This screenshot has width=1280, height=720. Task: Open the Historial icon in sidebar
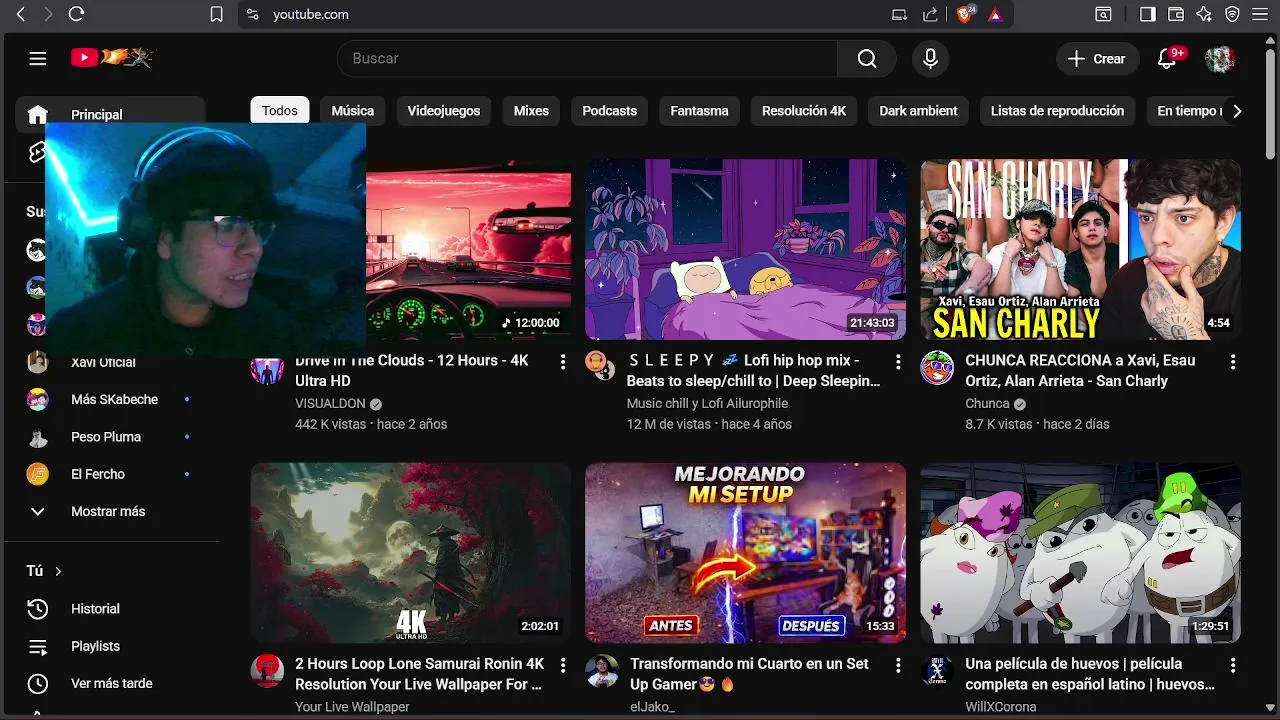[37, 609]
